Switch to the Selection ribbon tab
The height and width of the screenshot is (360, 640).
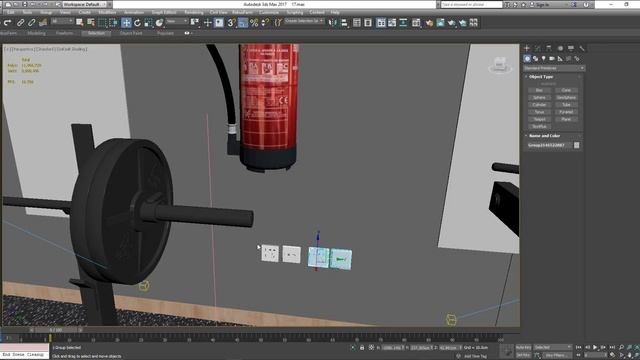(96, 33)
